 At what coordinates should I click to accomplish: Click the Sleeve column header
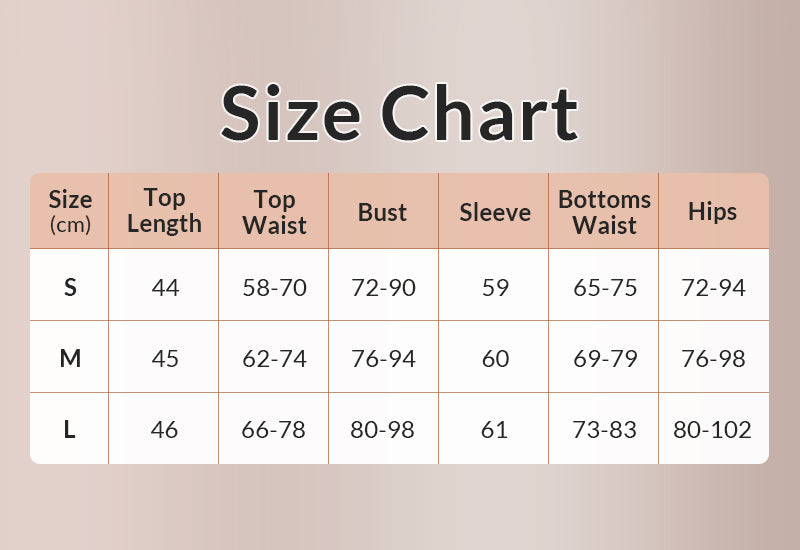coord(495,212)
